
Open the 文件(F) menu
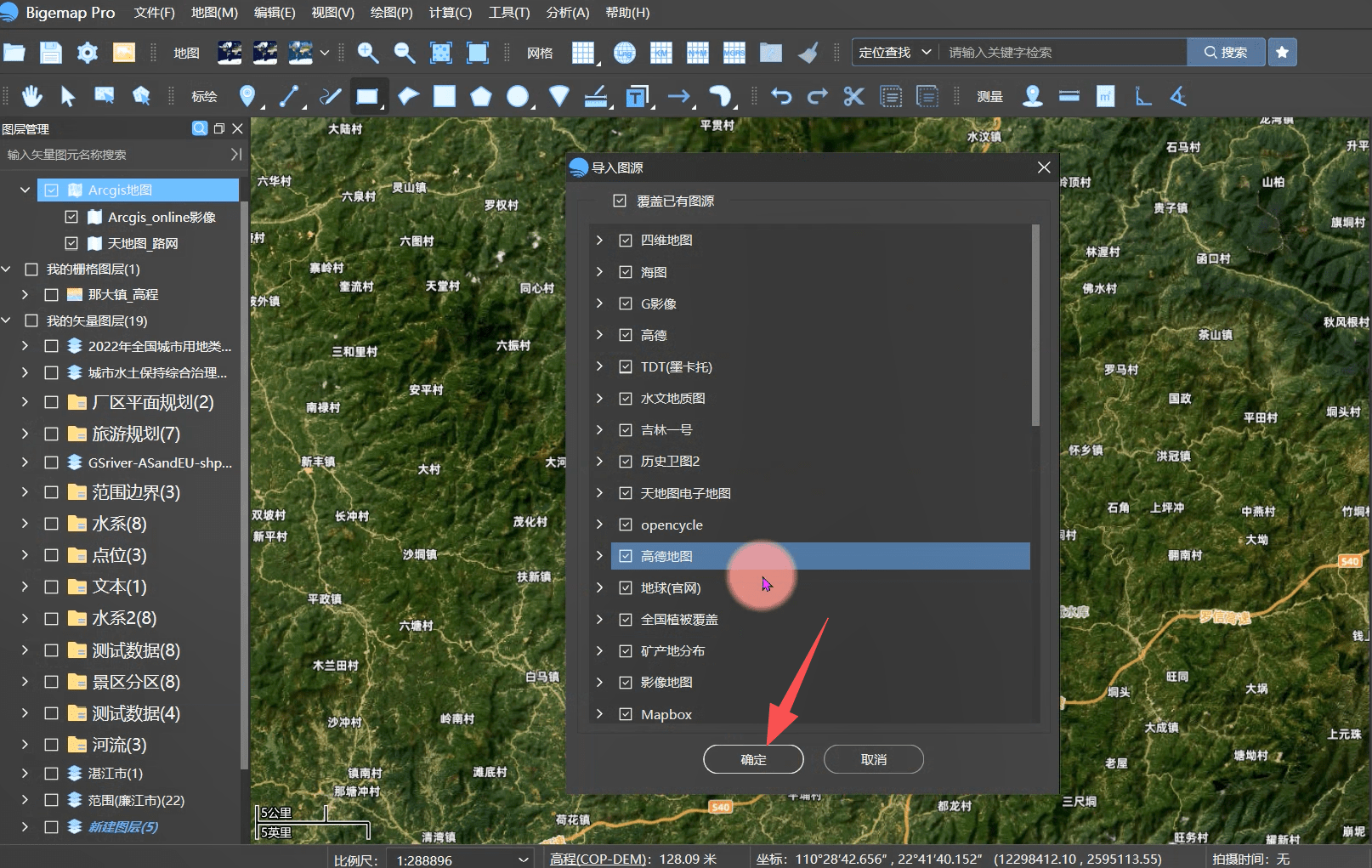(x=155, y=13)
